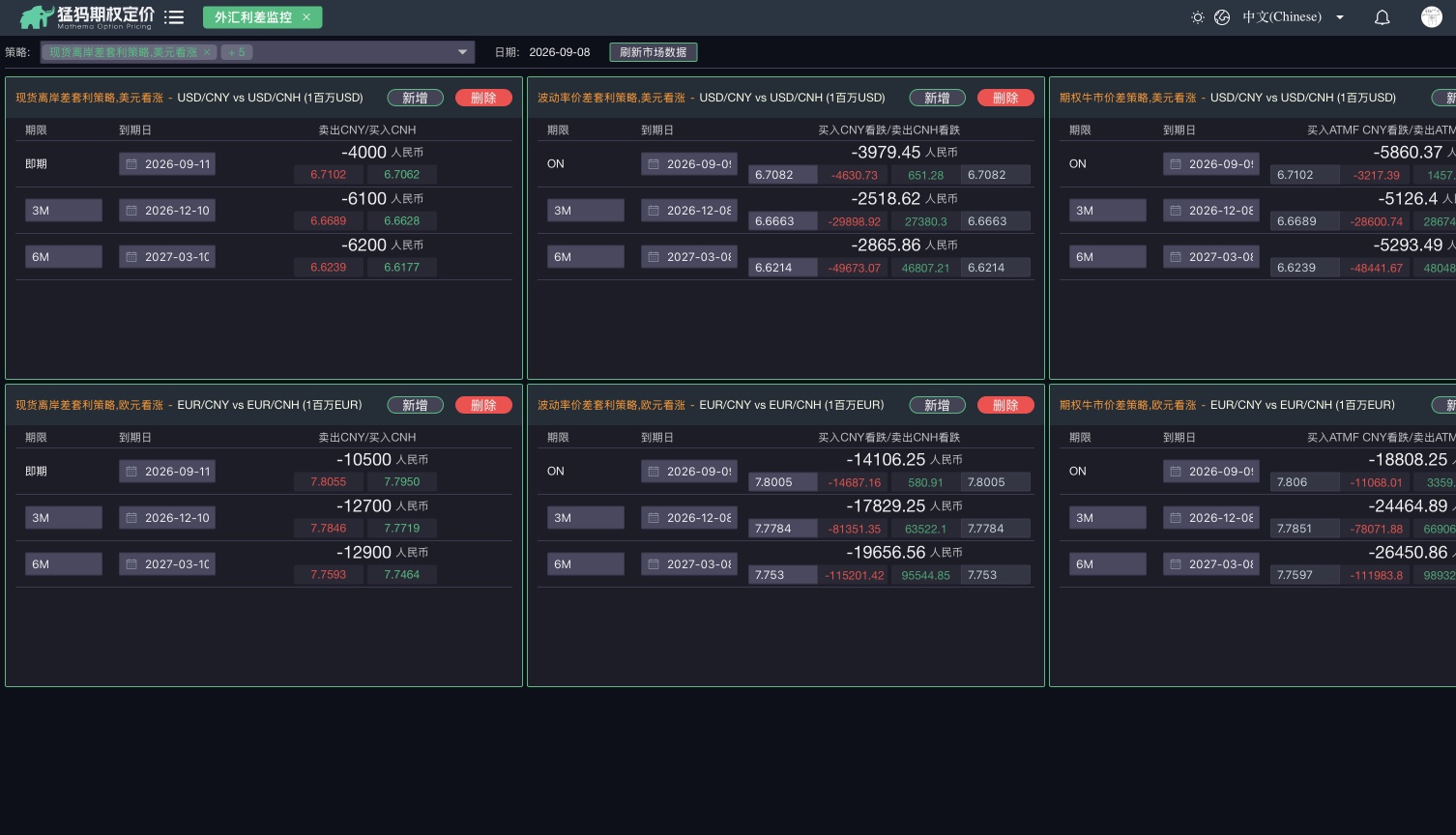
Task: Click the +5 more strategies tag
Action: coord(237,52)
